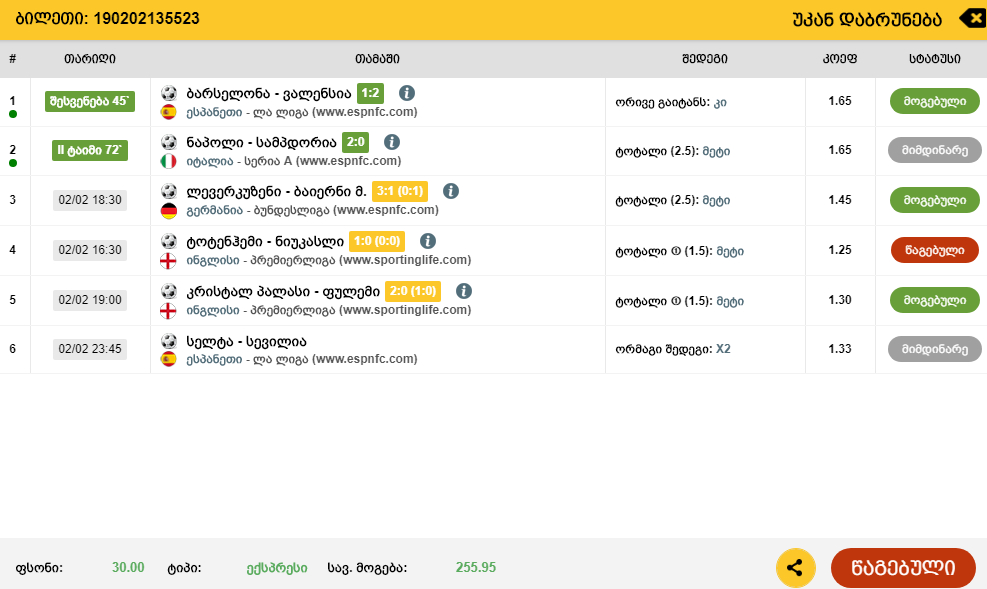The image size is (987, 589).
Task: Click სტატუსი column header
Action: point(935,59)
